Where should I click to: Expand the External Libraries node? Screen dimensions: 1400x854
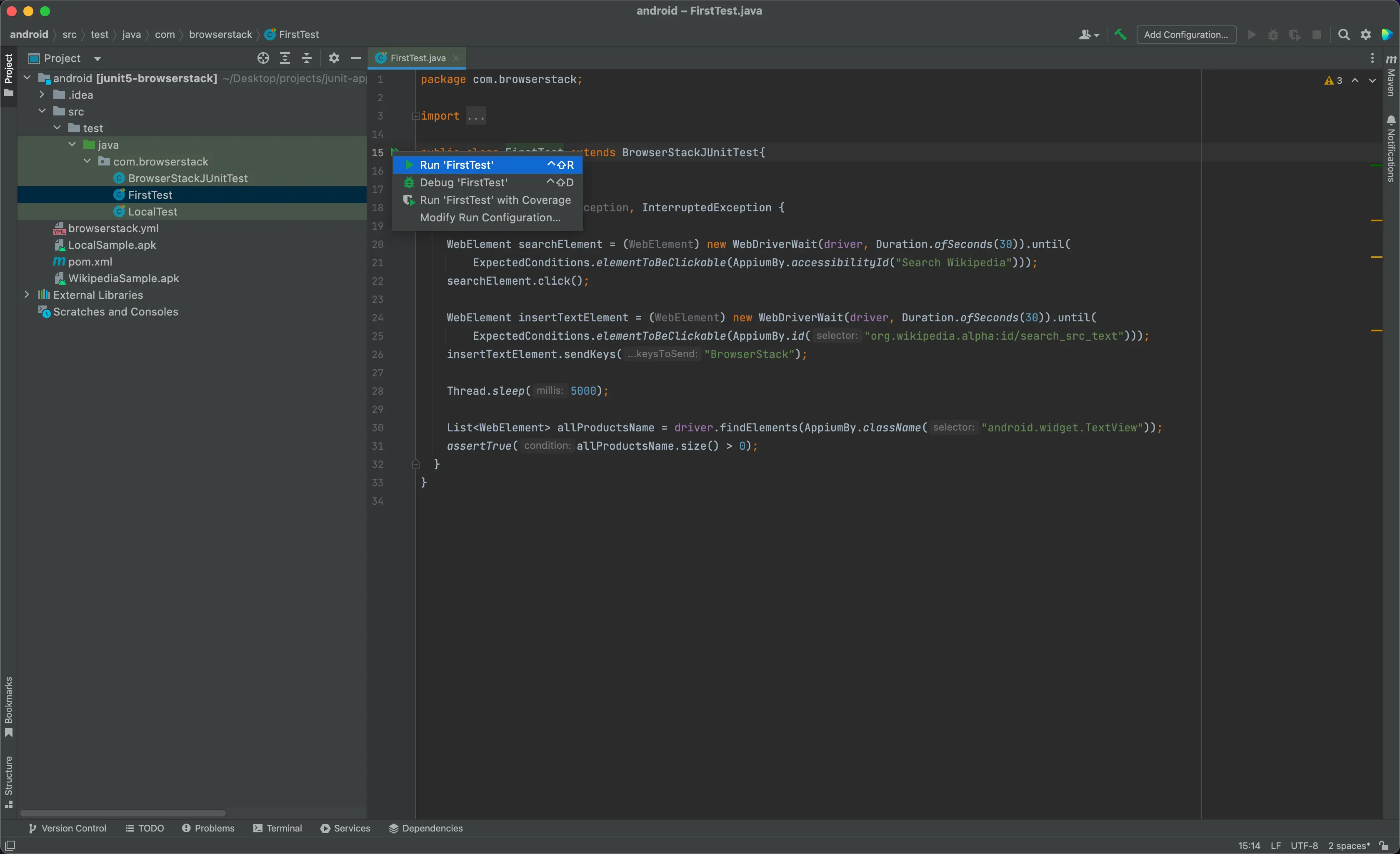coord(27,294)
